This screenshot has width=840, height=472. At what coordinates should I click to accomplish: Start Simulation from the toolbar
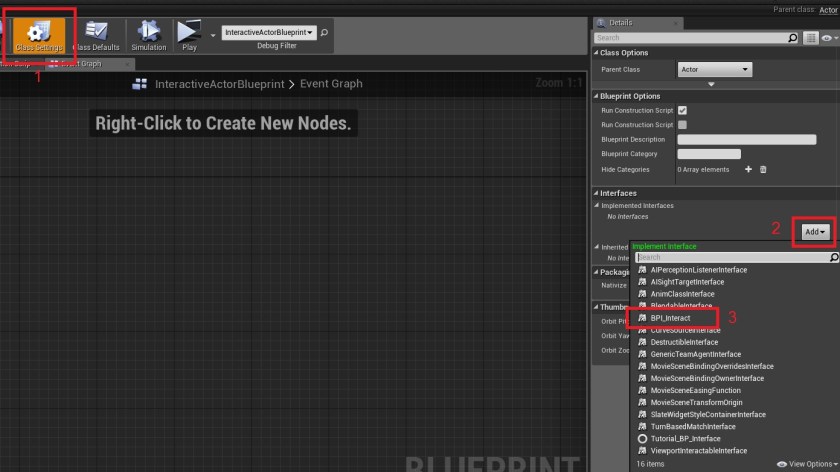tap(149, 35)
